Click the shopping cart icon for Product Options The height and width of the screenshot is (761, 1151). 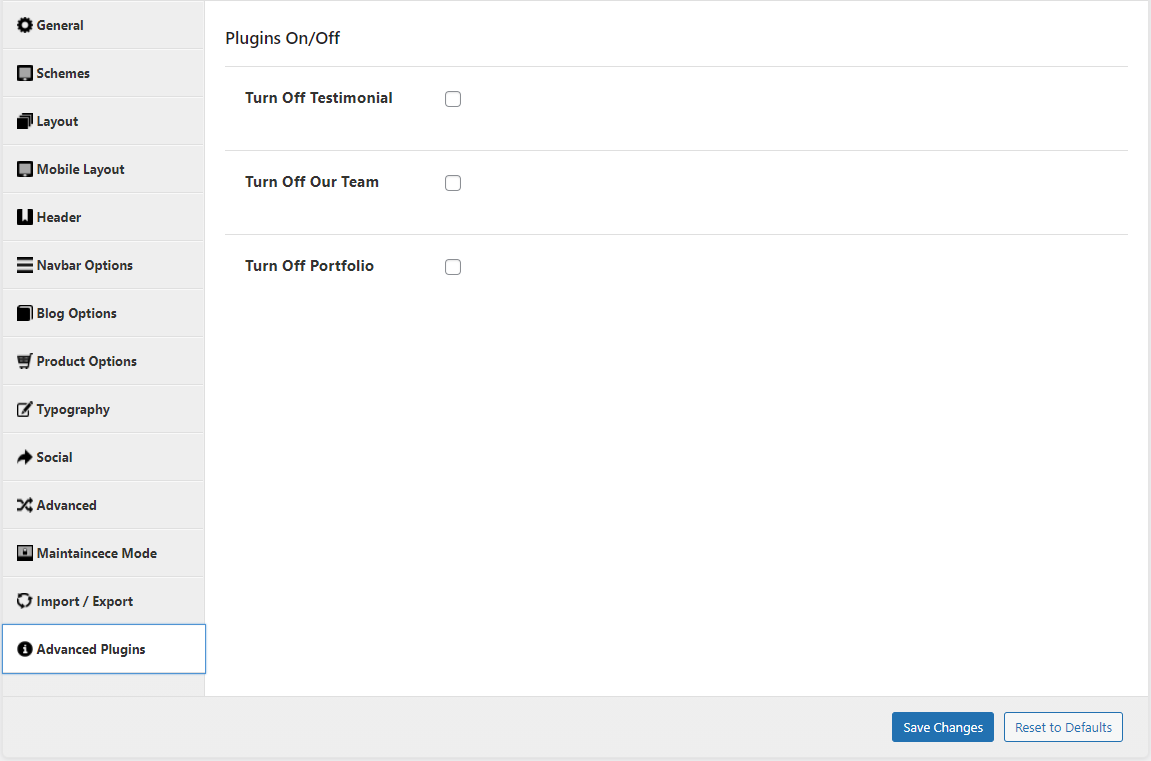pyautogui.click(x=25, y=361)
